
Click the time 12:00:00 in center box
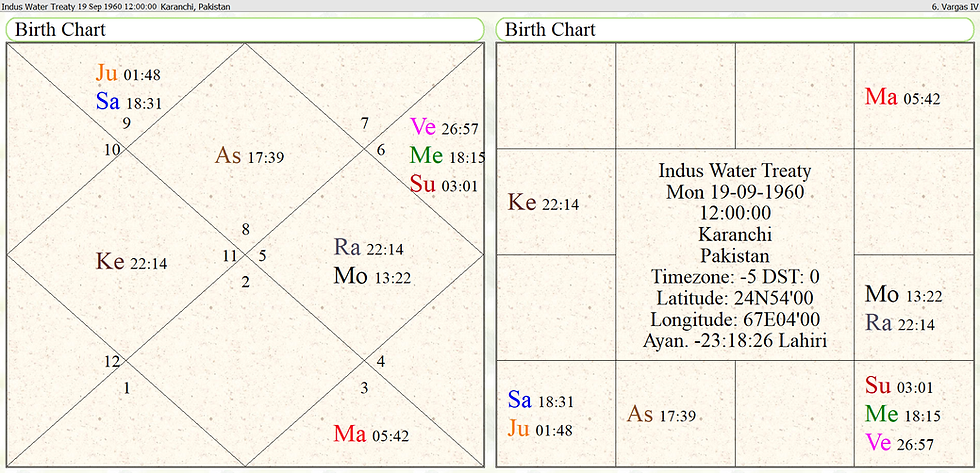(735, 213)
